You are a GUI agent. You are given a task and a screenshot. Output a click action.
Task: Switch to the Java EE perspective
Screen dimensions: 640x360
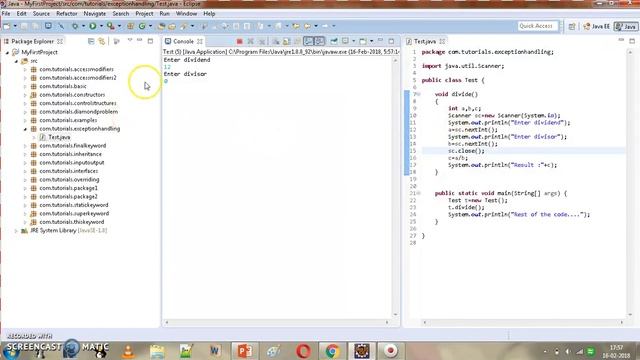(x=596, y=26)
